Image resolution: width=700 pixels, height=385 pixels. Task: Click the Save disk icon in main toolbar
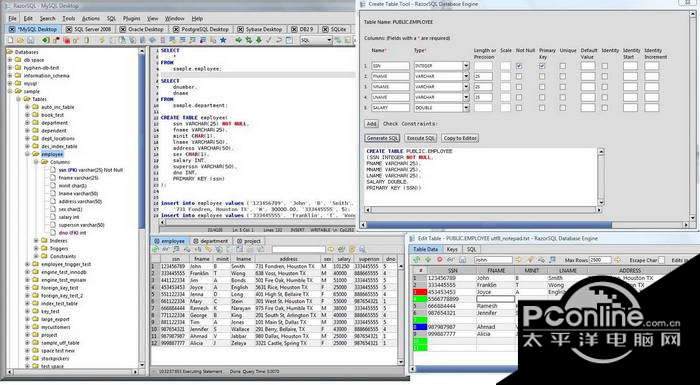tap(30, 40)
